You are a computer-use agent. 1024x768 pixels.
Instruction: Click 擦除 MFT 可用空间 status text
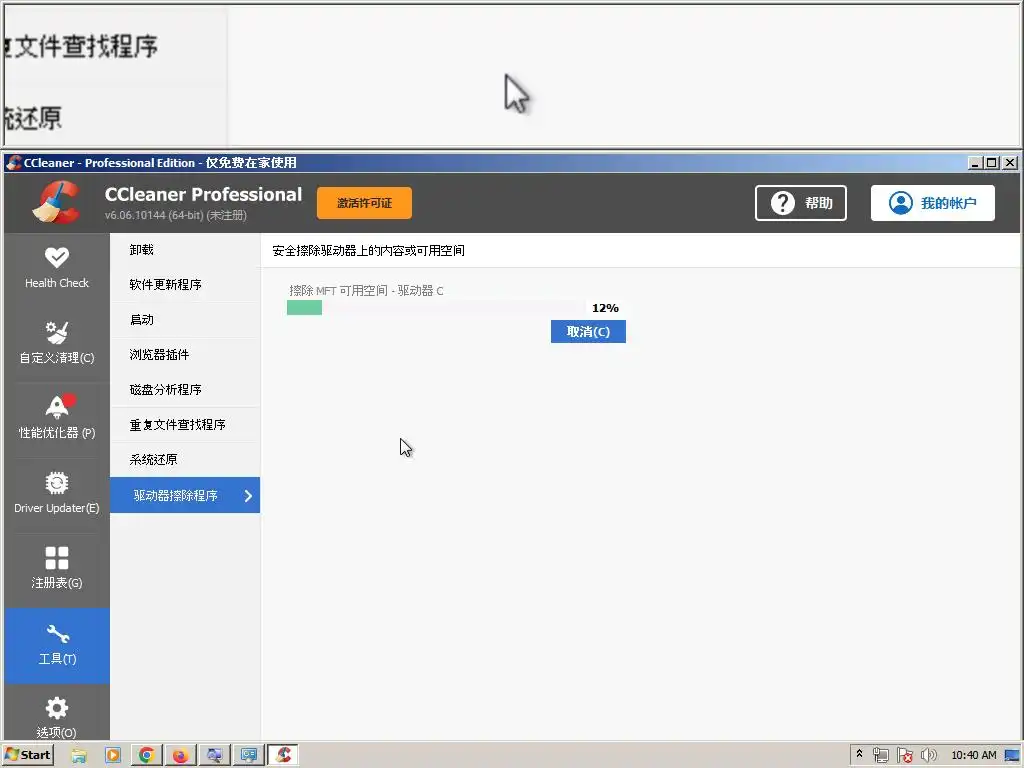click(366, 291)
